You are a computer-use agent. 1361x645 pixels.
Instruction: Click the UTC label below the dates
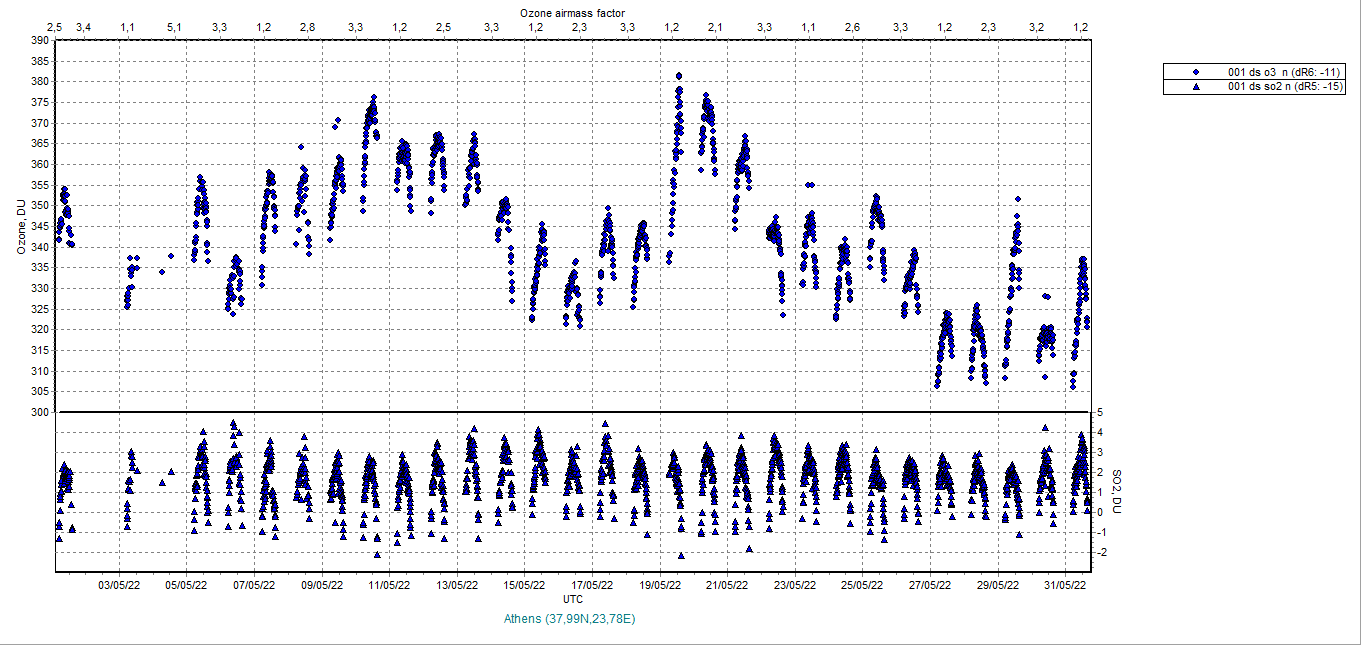coord(572,599)
